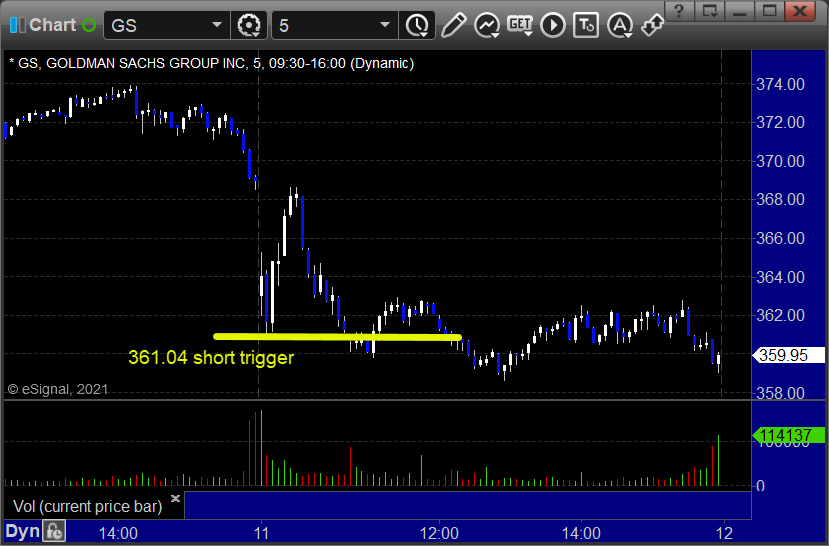Select the pencil drawing tools icon
This screenshot has height=546, width=829.
(x=454, y=25)
